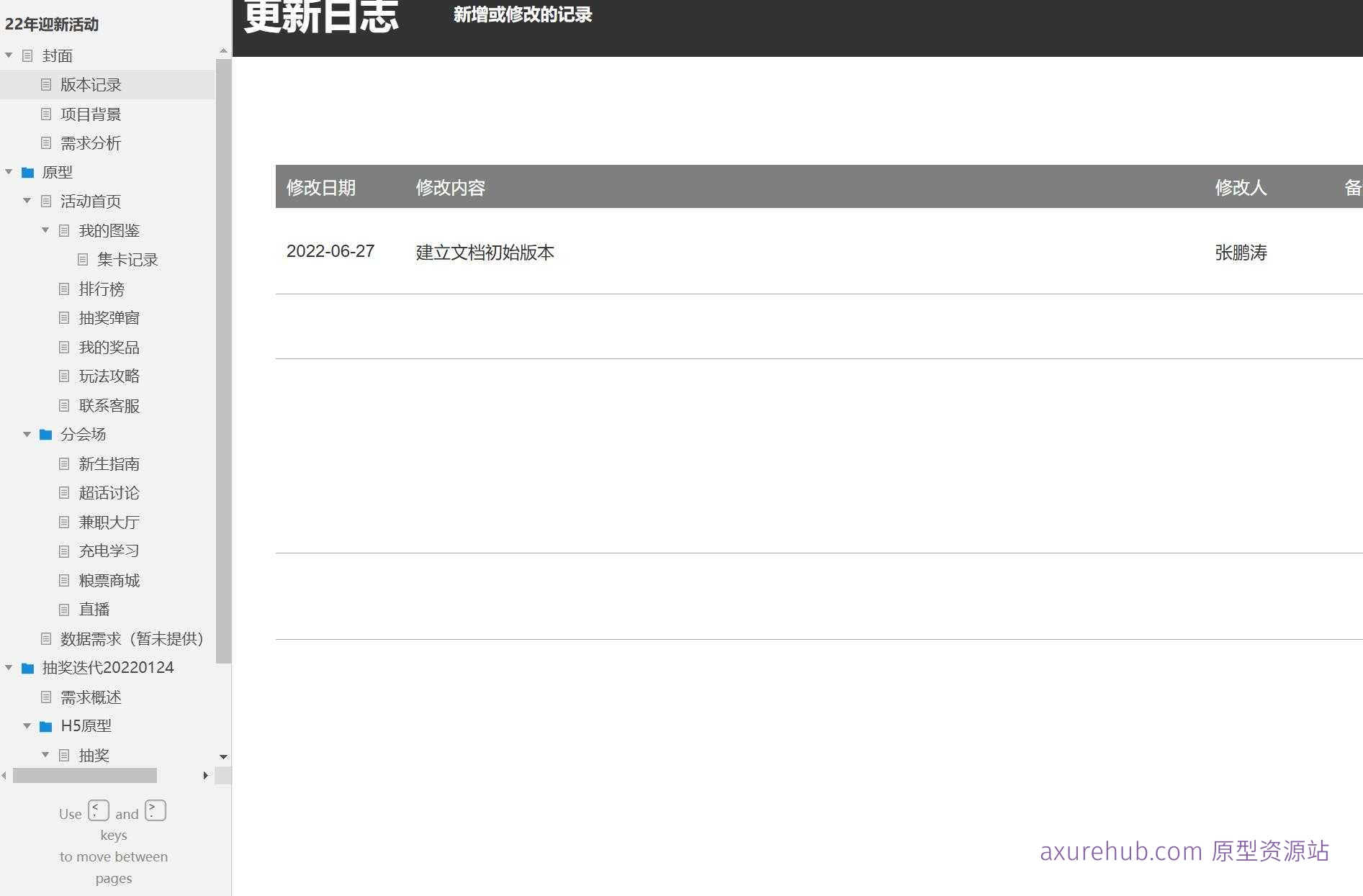
Task: Navigate to 充电学习 page
Action: tap(109, 551)
